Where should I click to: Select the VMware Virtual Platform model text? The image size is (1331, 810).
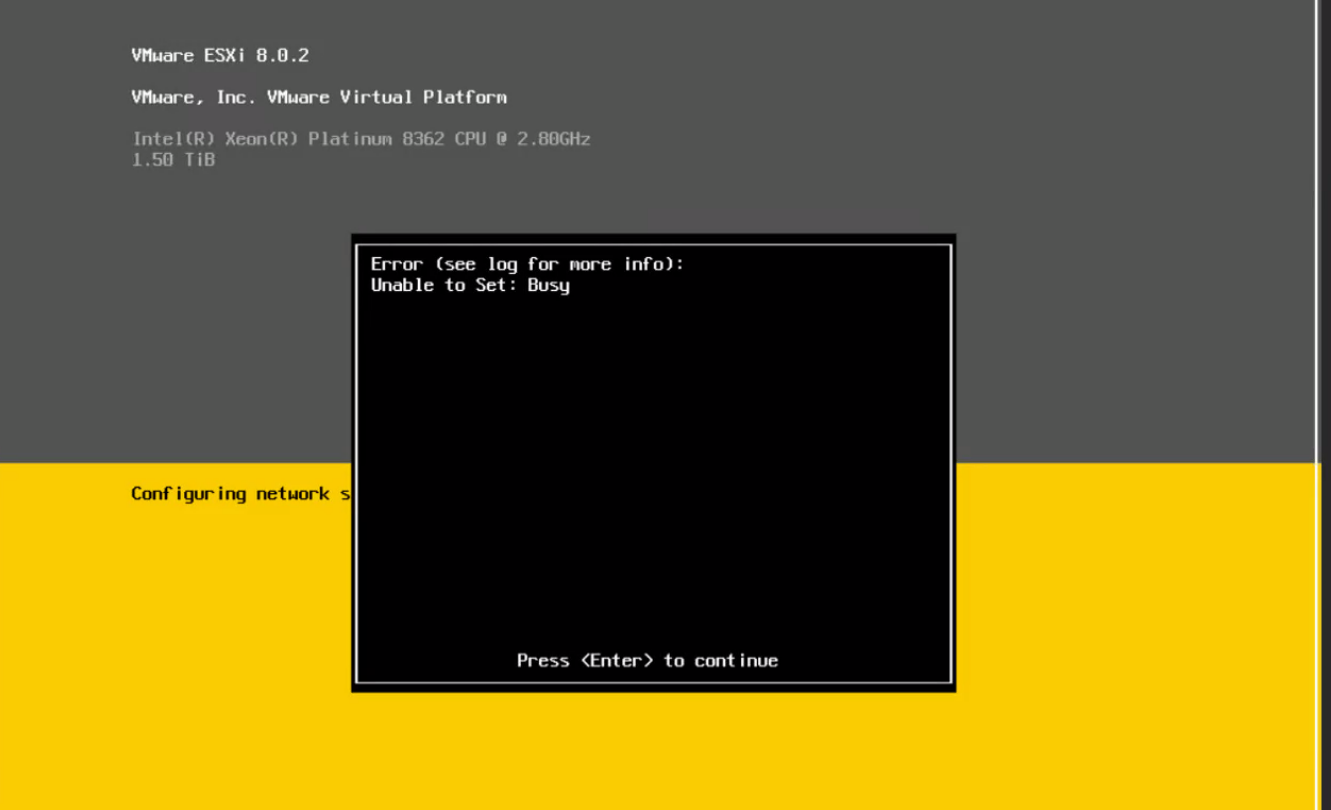(319, 97)
